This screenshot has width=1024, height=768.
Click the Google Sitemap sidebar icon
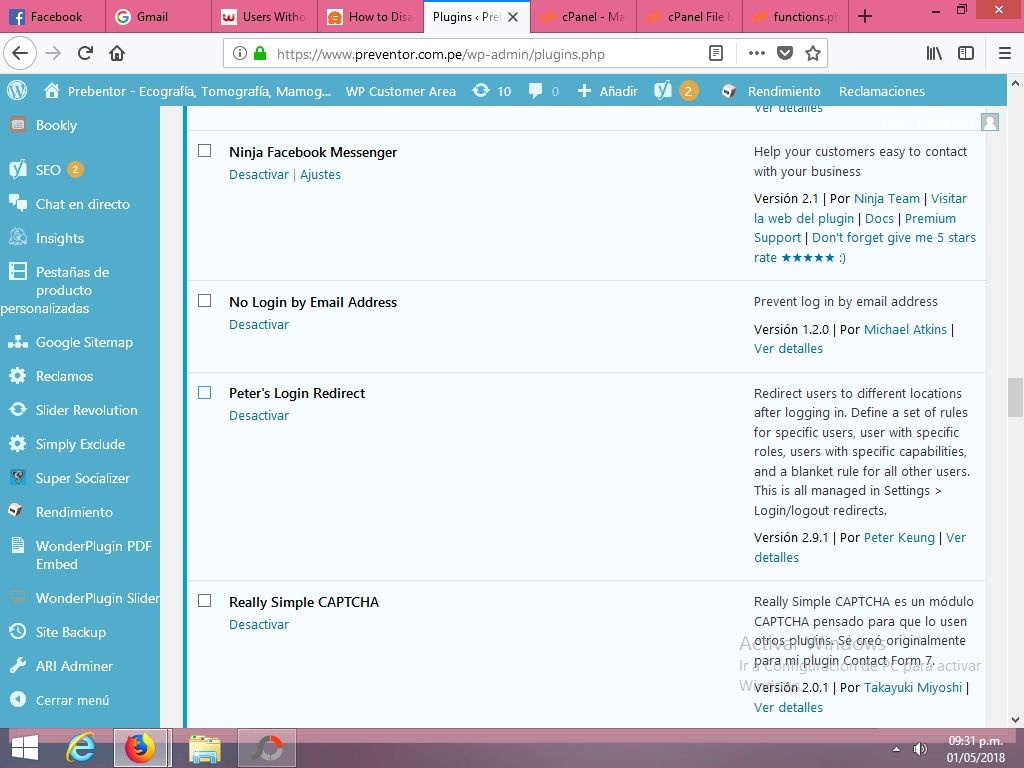(18, 342)
